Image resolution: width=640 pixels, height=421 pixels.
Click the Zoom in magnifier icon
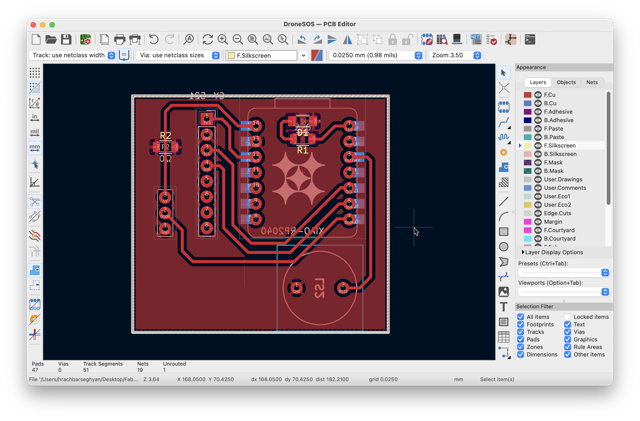(223, 40)
